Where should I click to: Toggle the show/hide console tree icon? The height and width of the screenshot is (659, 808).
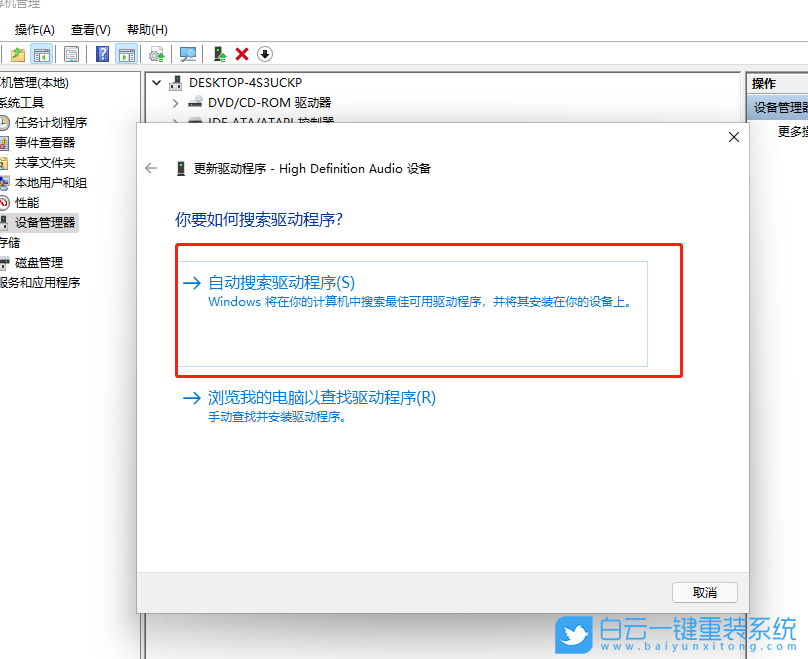42,54
